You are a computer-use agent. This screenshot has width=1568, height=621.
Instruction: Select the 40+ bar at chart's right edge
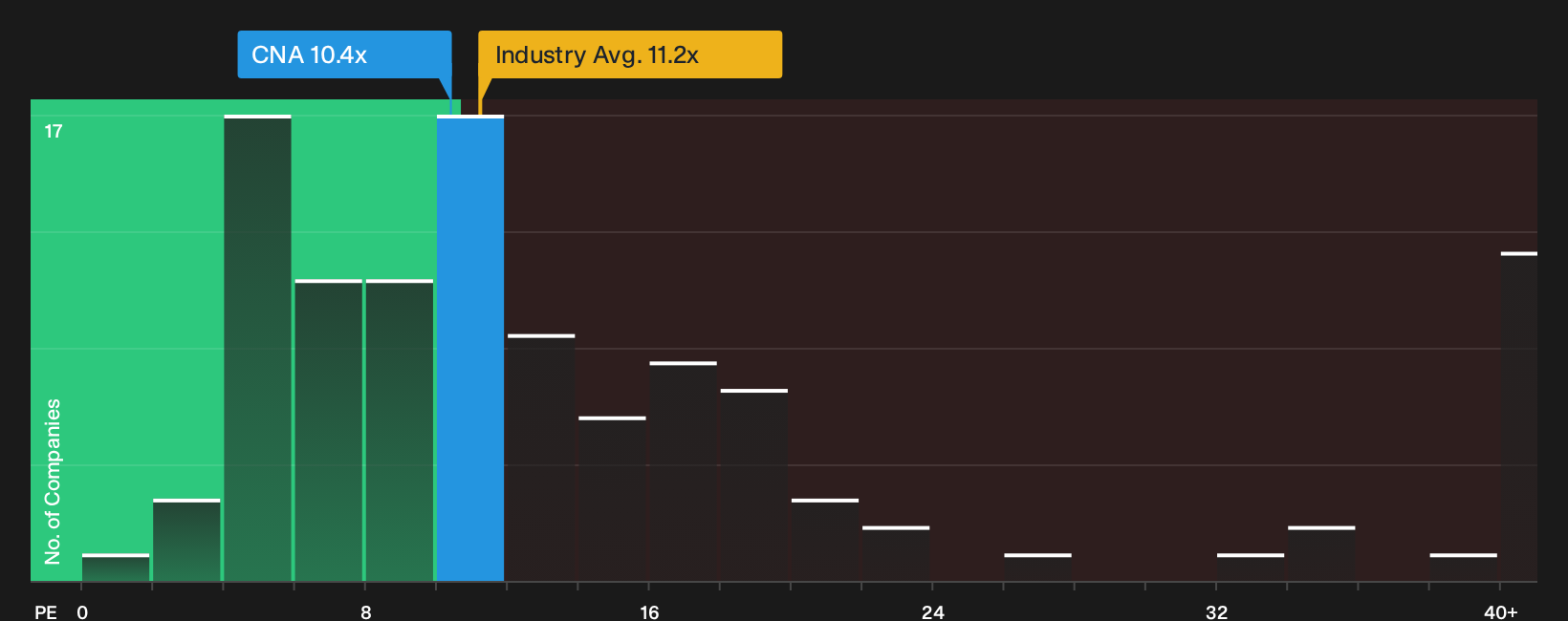pos(1519,417)
